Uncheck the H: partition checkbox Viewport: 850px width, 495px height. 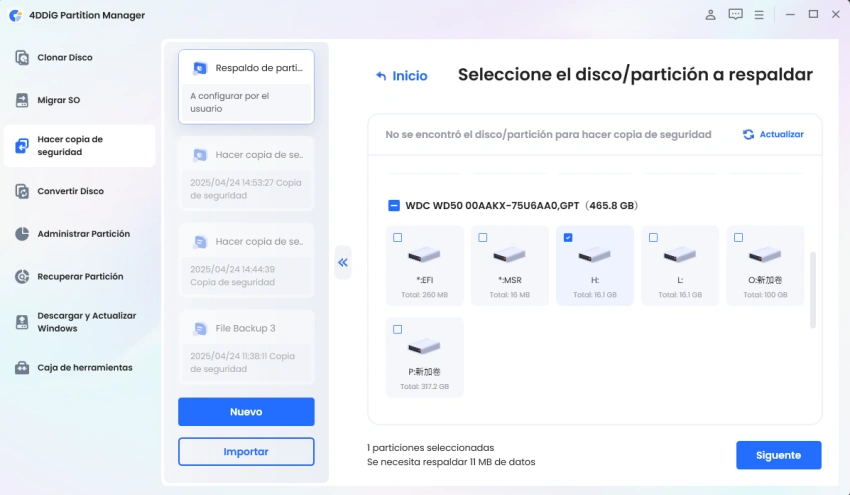[x=568, y=237]
